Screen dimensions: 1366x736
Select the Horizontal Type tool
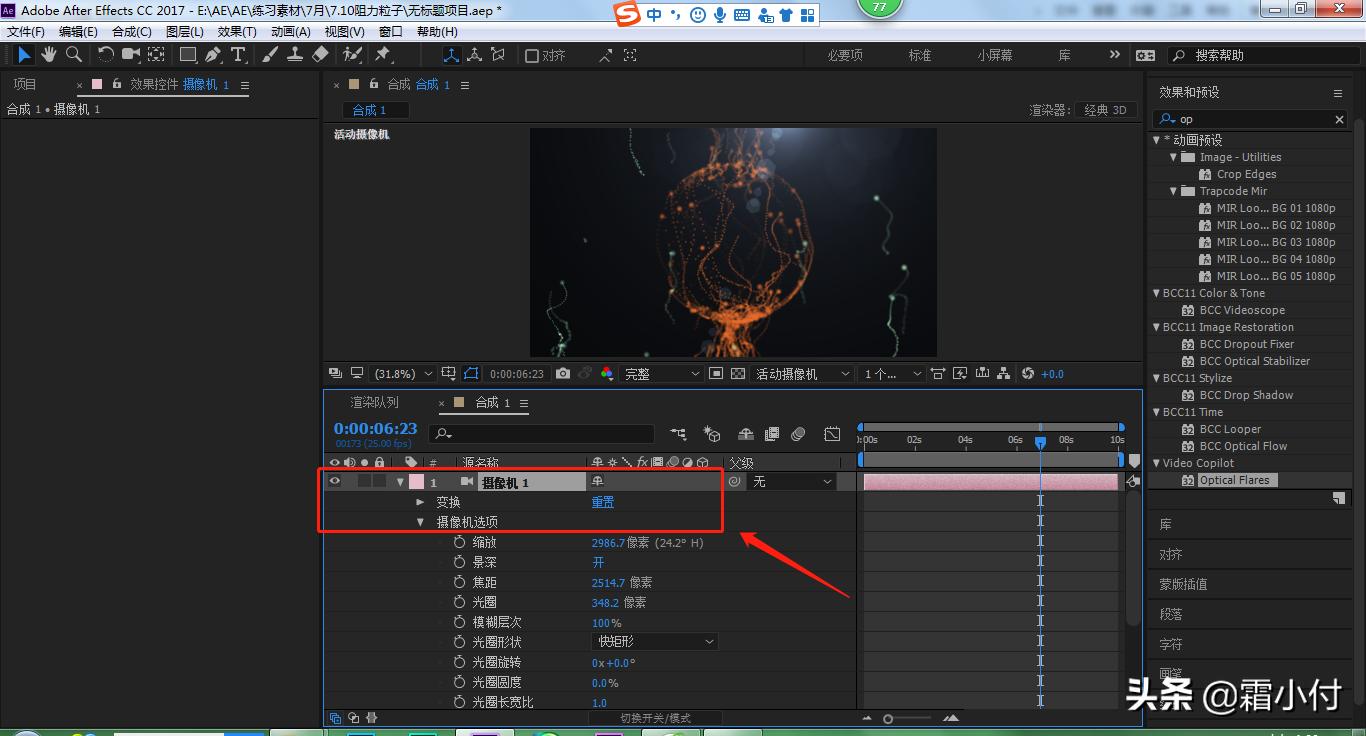(x=238, y=55)
